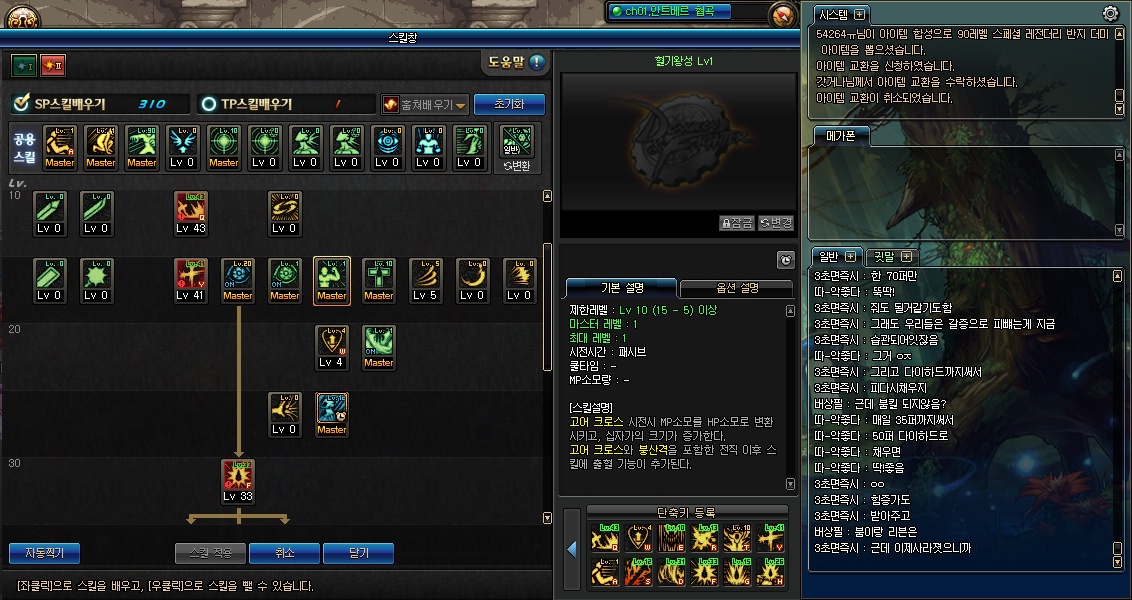Click the alarm clock icon above description
The image size is (1132, 600).
click(x=786, y=260)
